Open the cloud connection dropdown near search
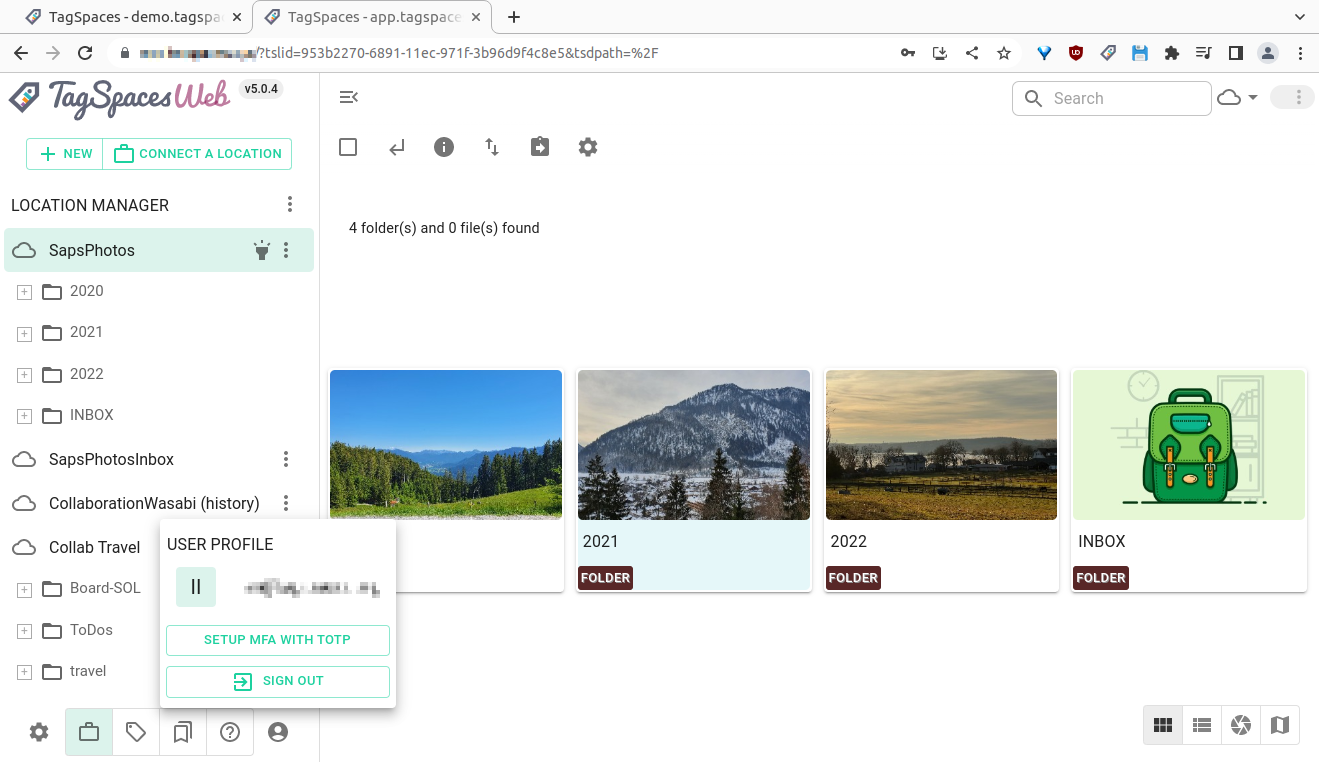Screen dimensions: 1319x762 tap(1237, 98)
